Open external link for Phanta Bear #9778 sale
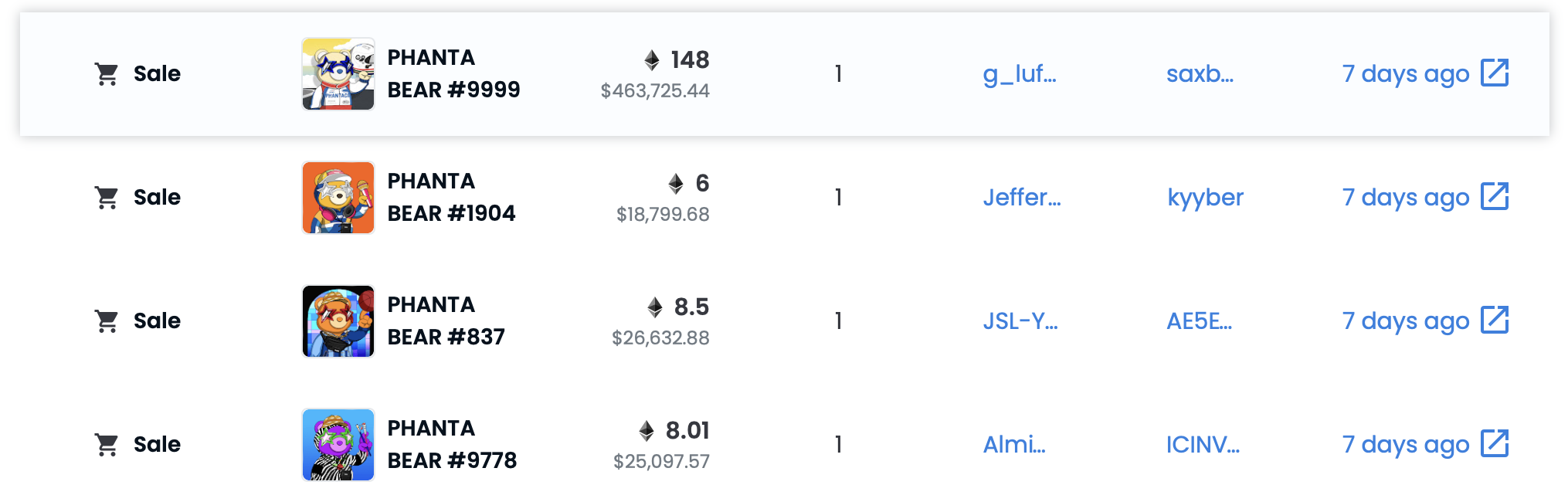The width and height of the screenshot is (1568, 502). click(1495, 444)
